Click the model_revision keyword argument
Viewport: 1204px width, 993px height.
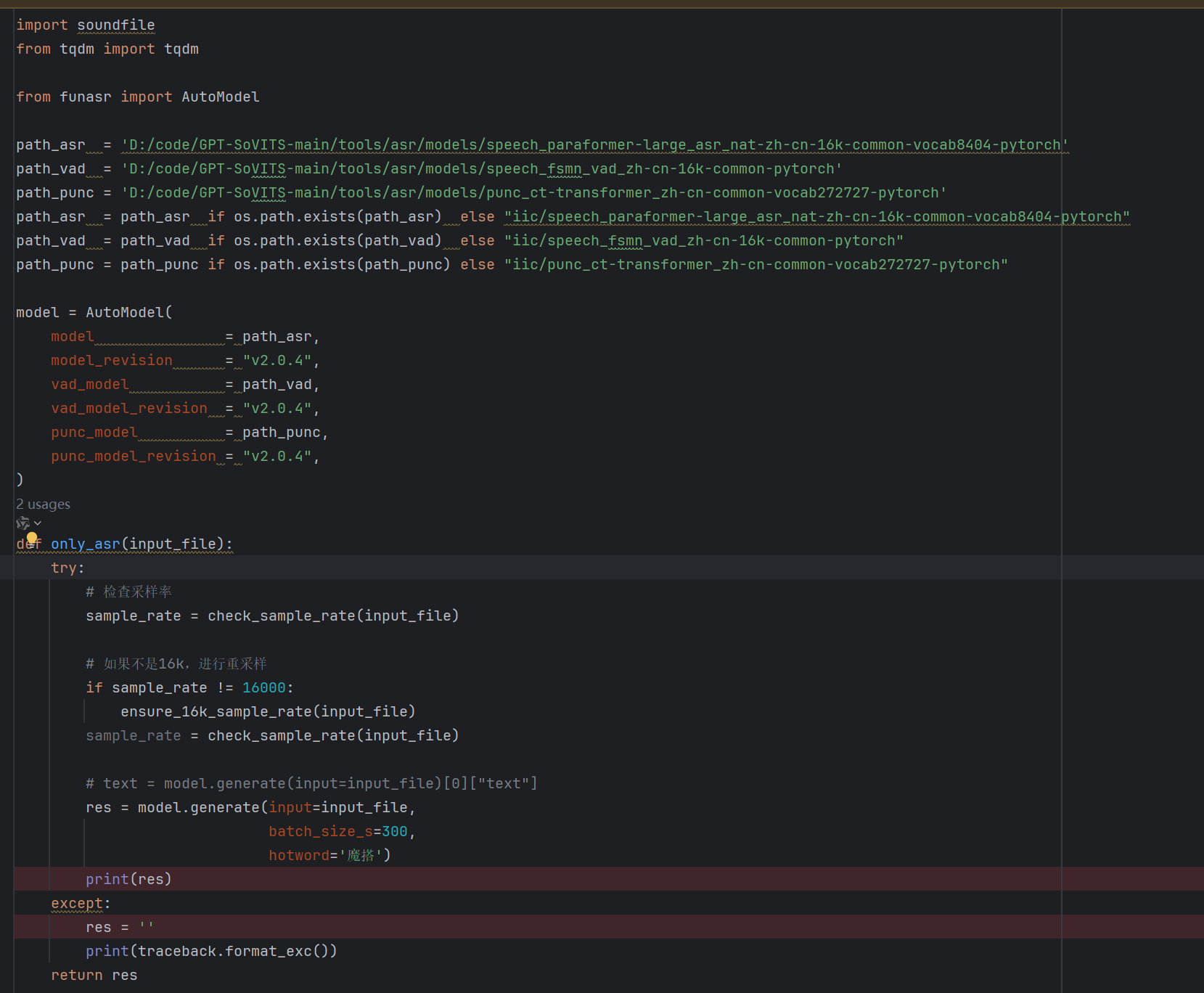pyautogui.click(x=112, y=360)
